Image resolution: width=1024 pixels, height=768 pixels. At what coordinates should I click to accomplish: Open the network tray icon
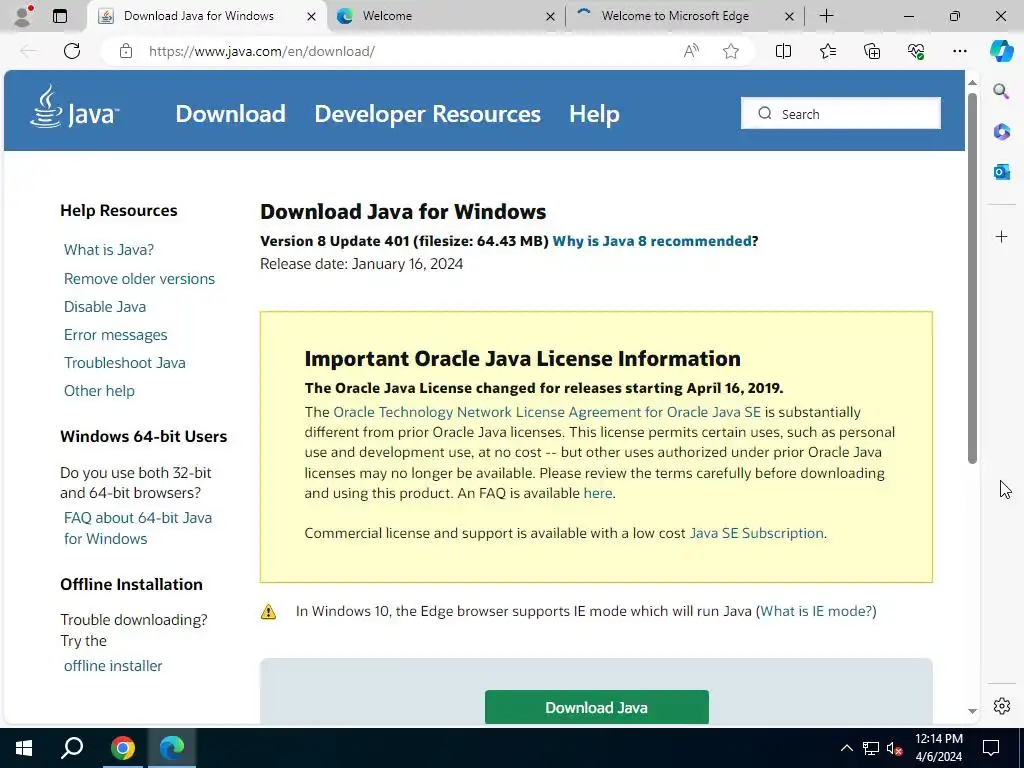coord(871,748)
